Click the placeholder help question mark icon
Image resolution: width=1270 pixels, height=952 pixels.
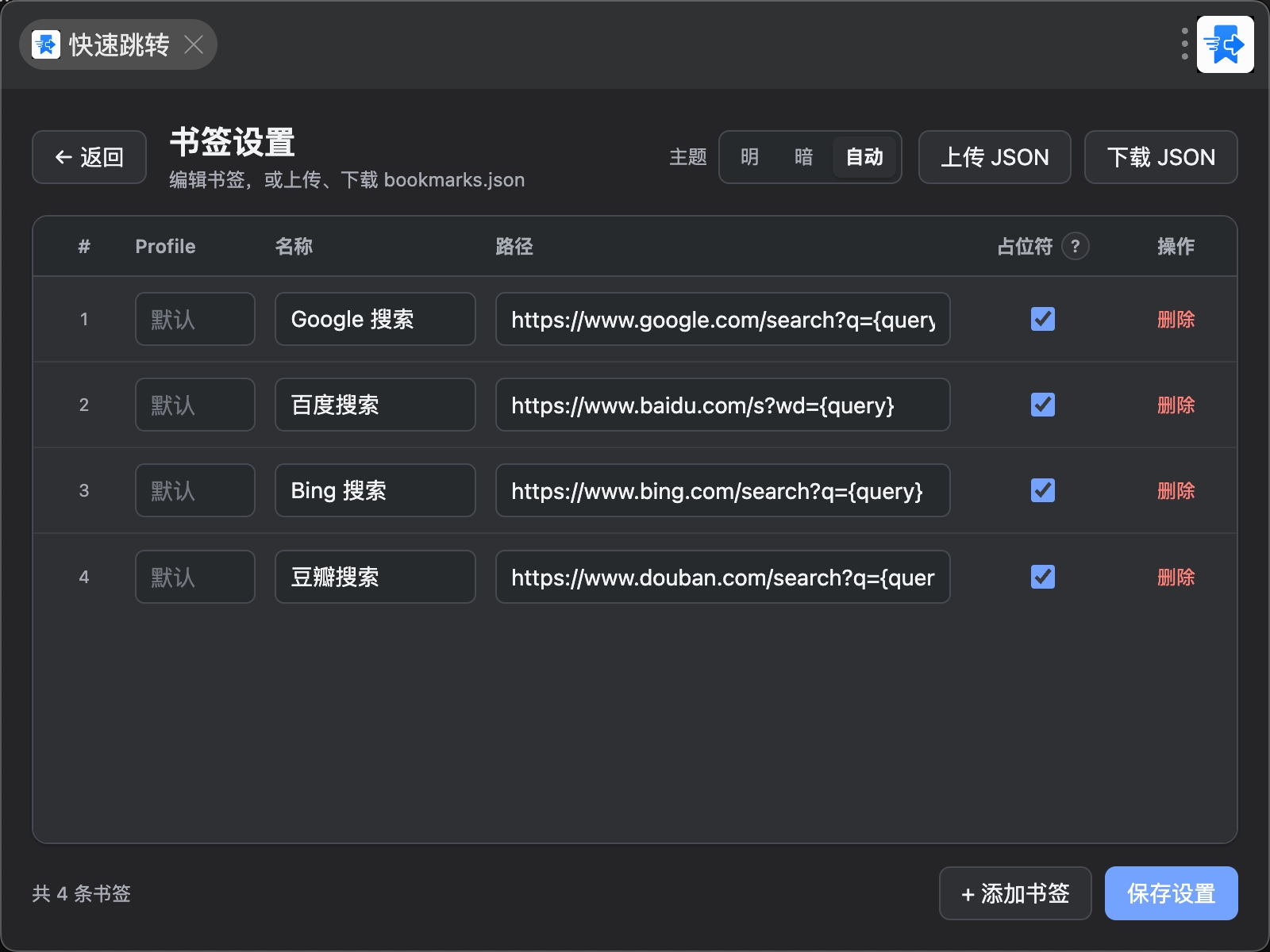[x=1075, y=246]
